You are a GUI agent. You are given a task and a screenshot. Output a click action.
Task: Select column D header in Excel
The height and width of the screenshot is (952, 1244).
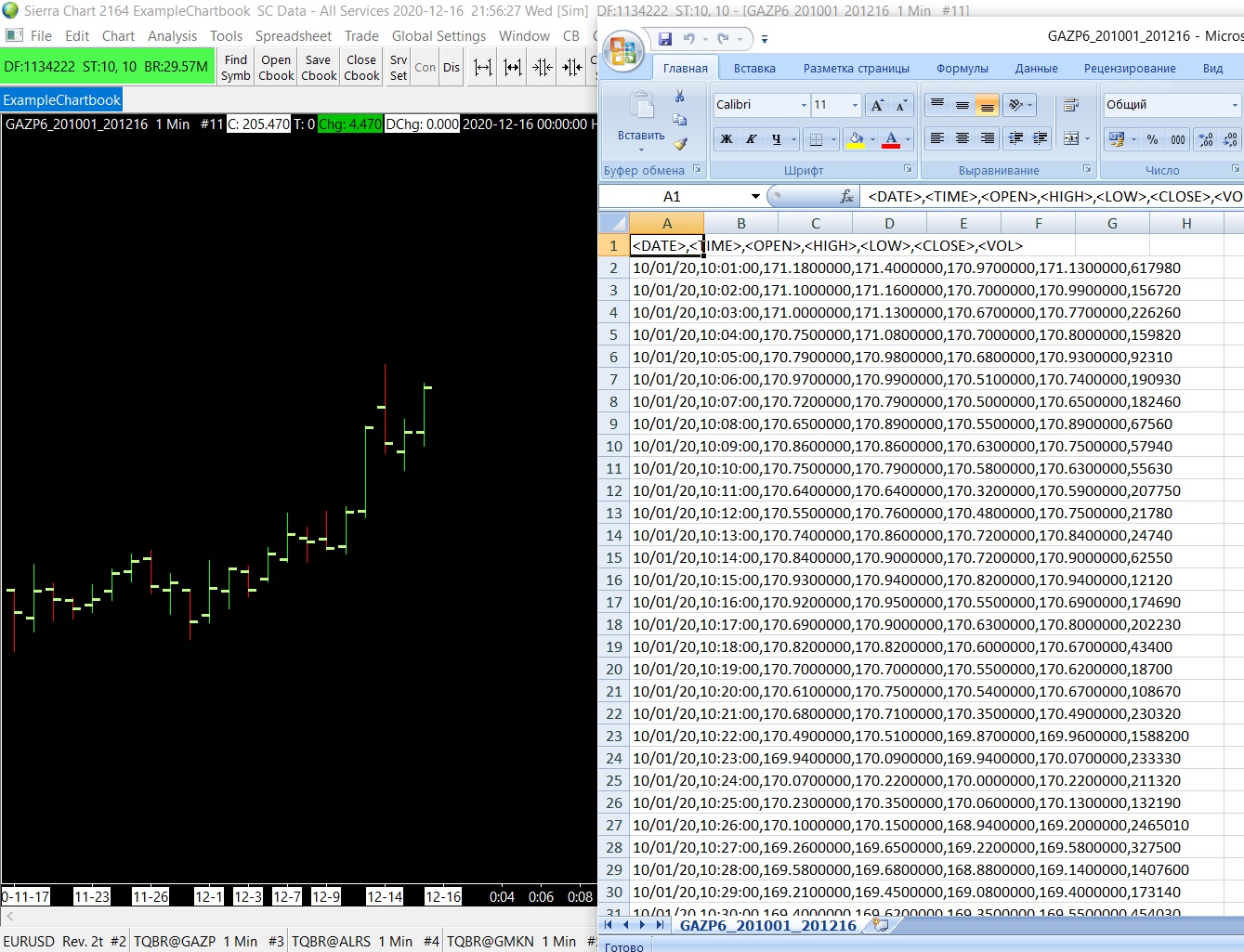[889, 223]
